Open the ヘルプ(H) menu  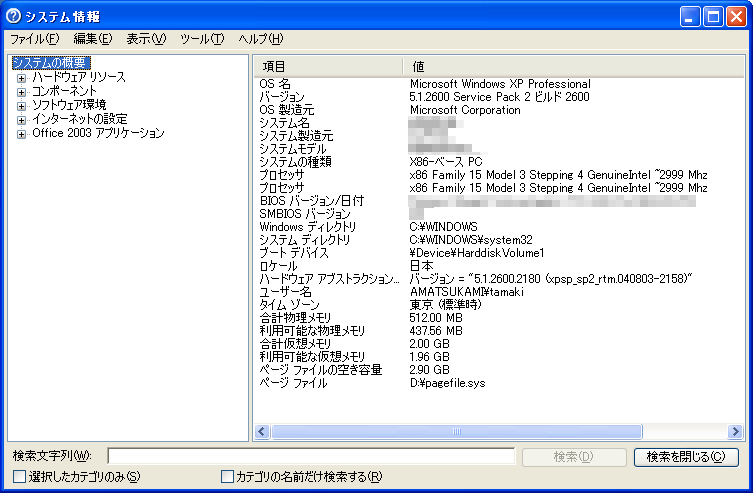pos(261,39)
